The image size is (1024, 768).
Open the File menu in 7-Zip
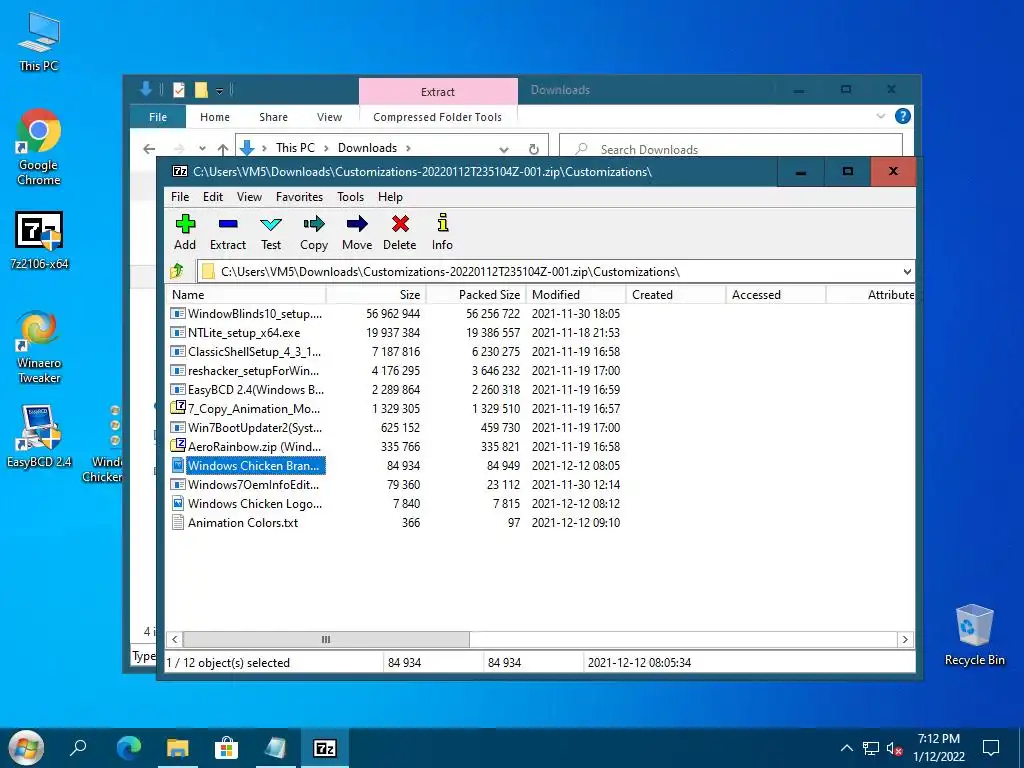[180, 197]
